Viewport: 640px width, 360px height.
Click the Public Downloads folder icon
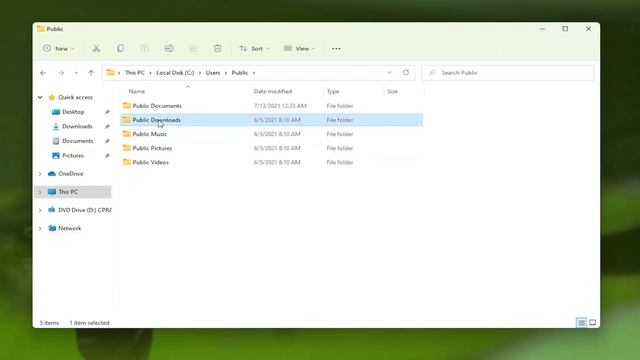coord(127,120)
